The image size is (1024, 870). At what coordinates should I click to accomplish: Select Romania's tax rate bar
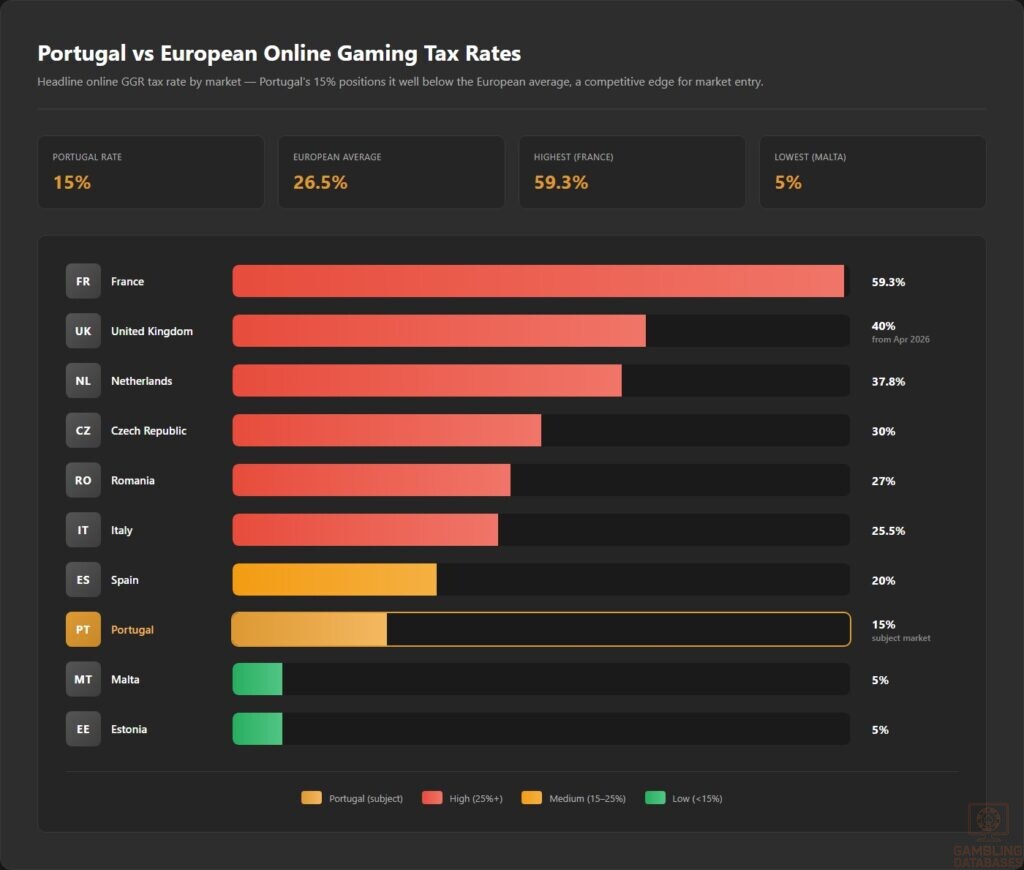(372, 480)
